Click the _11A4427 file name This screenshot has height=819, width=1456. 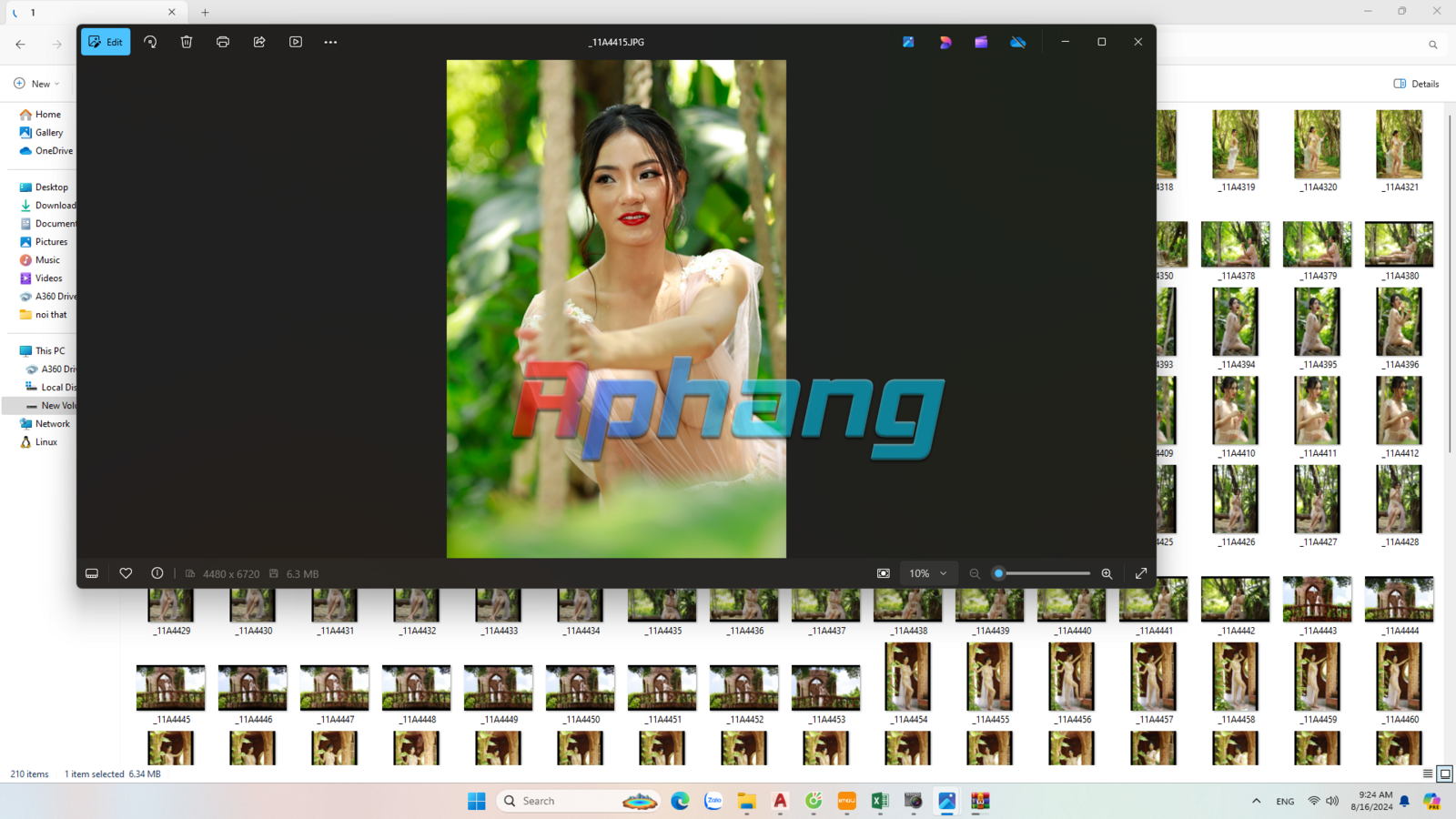coord(1318,542)
